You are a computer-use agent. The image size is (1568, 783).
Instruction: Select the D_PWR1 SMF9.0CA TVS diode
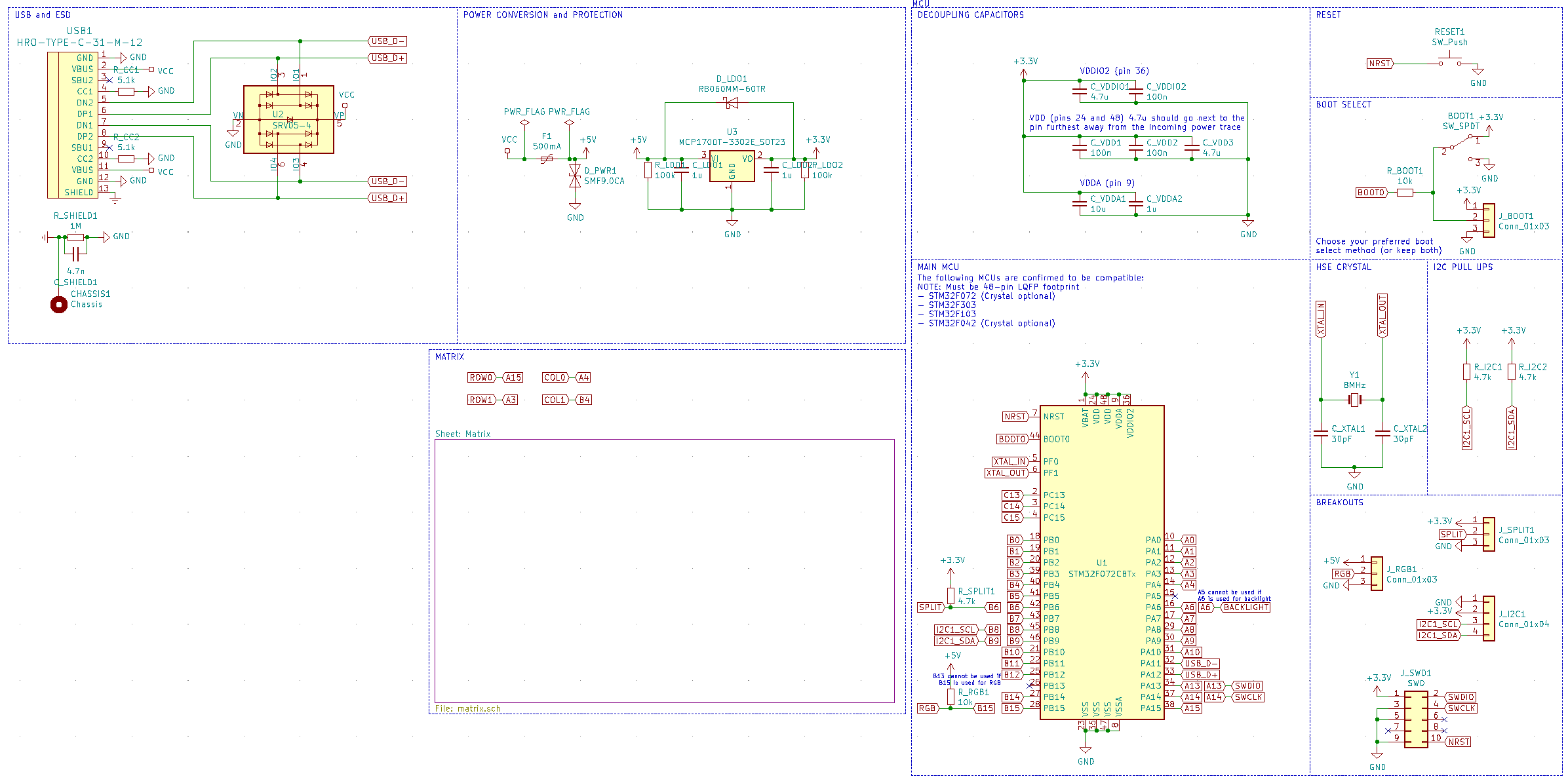[575, 176]
